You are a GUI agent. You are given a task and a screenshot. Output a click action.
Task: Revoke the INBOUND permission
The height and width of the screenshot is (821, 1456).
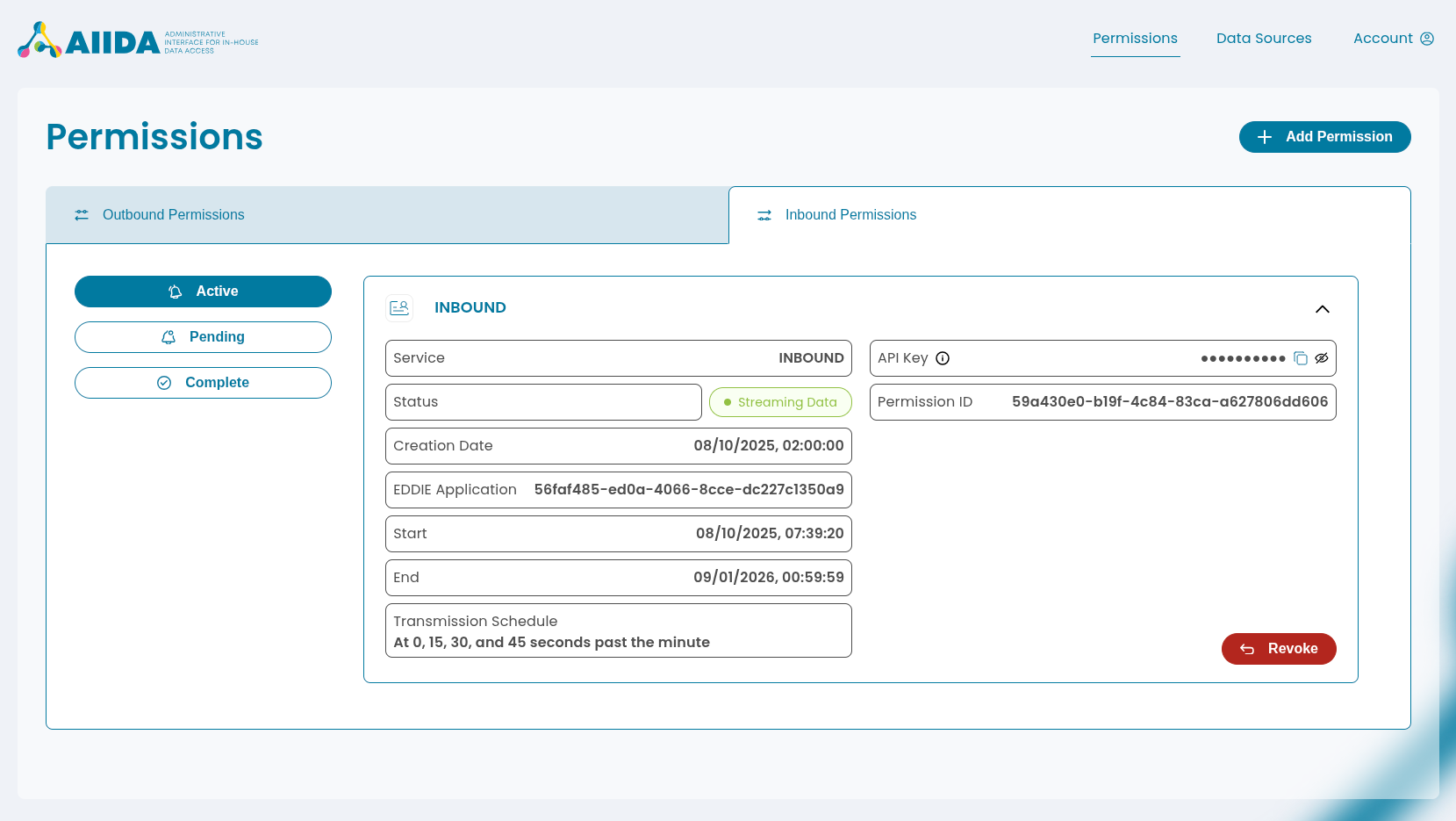1279,649
